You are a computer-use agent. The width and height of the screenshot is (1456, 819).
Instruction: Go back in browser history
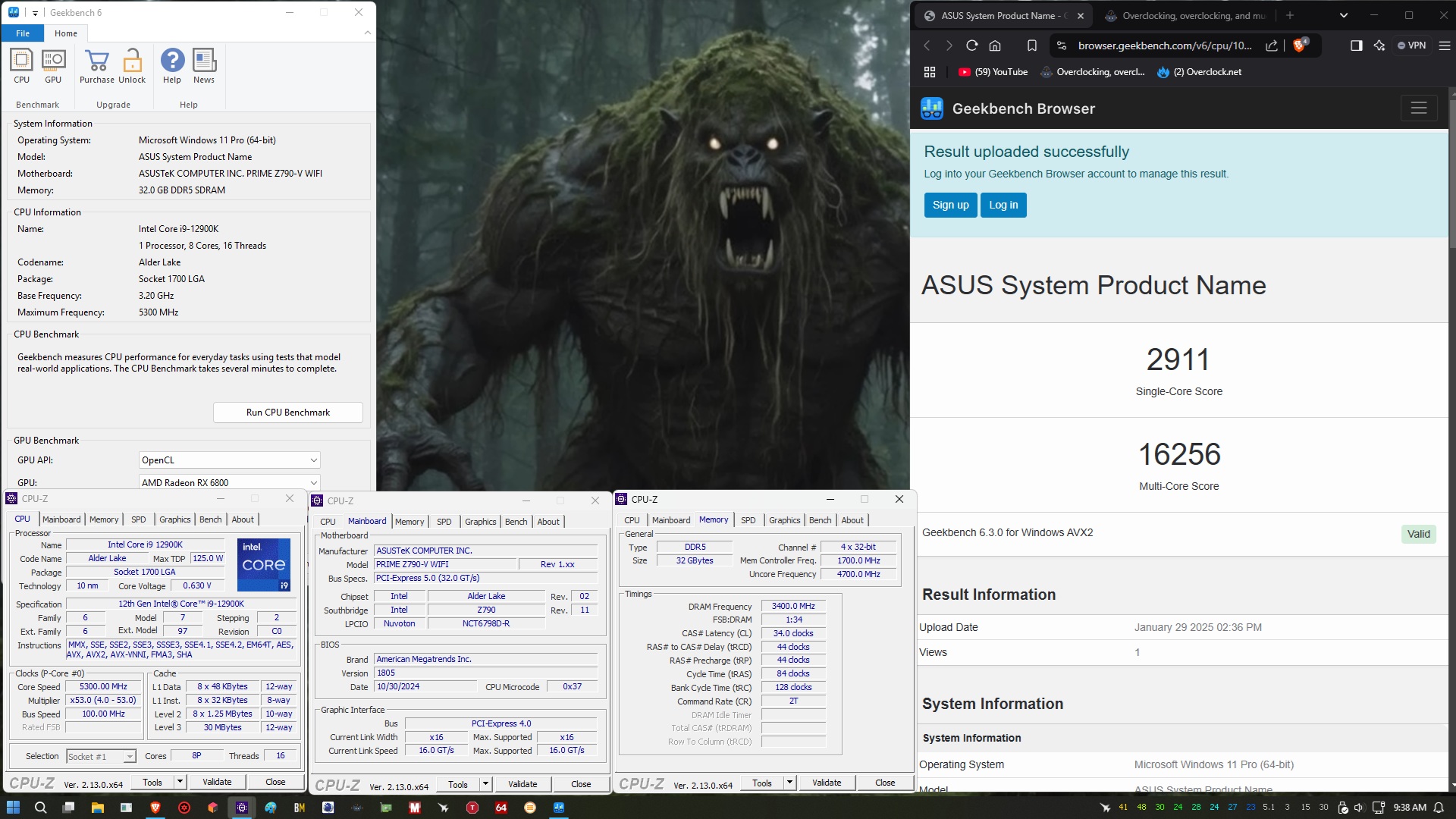pyautogui.click(x=927, y=45)
